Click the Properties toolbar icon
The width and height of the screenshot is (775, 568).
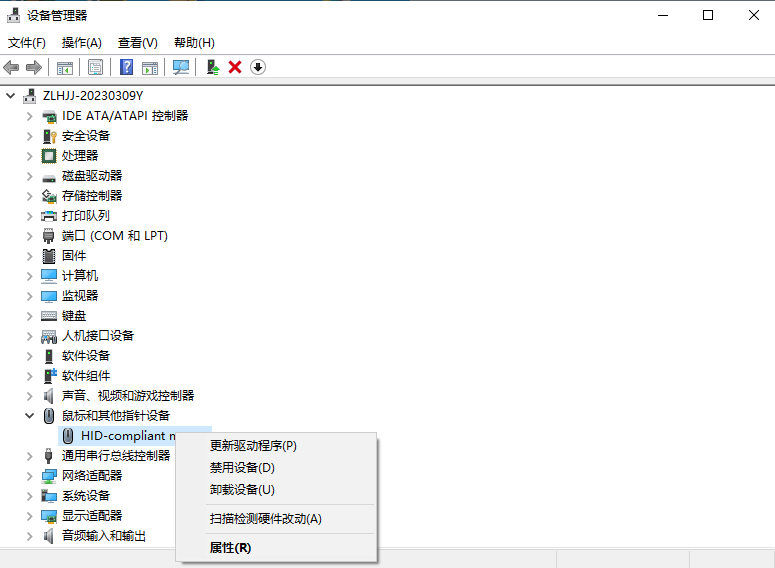[x=95, y=67]
